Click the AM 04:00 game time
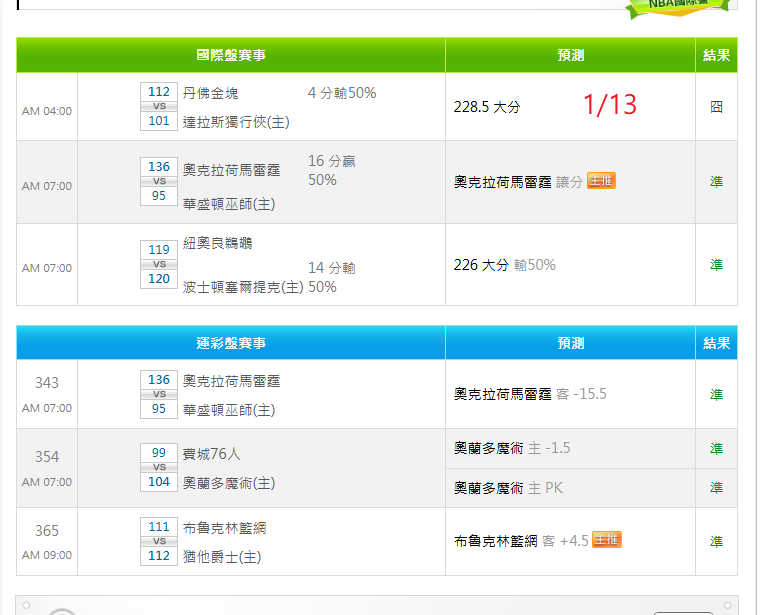Image resolution: width=781 pixels, height=615 pixels. coord(47,111)
